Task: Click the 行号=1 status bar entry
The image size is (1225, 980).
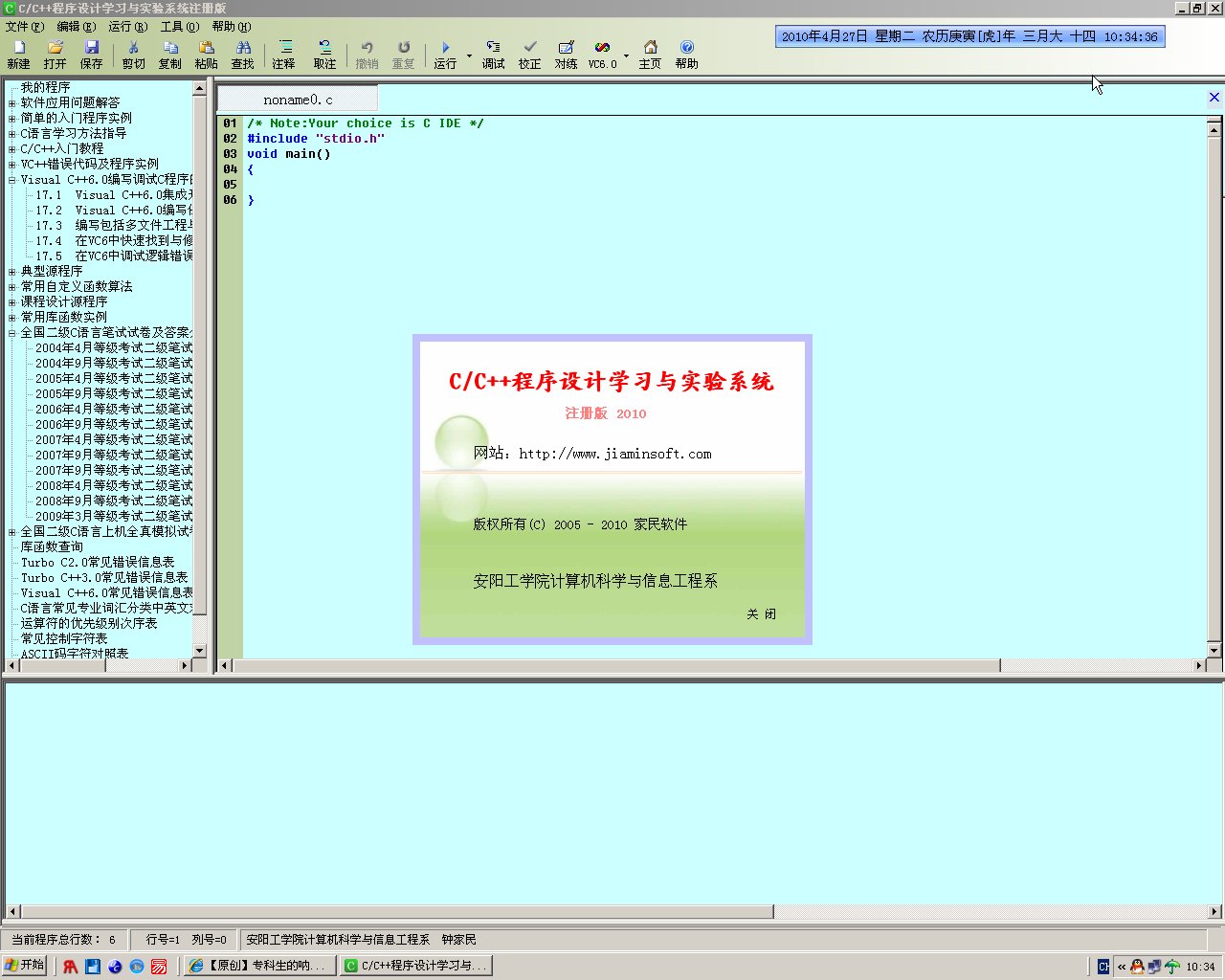Action: pos(163,940)
